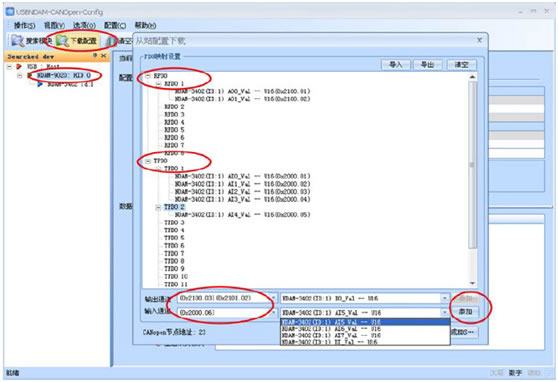
Task: Click the 添加 button for input channel
Action: tap(465, 312)
